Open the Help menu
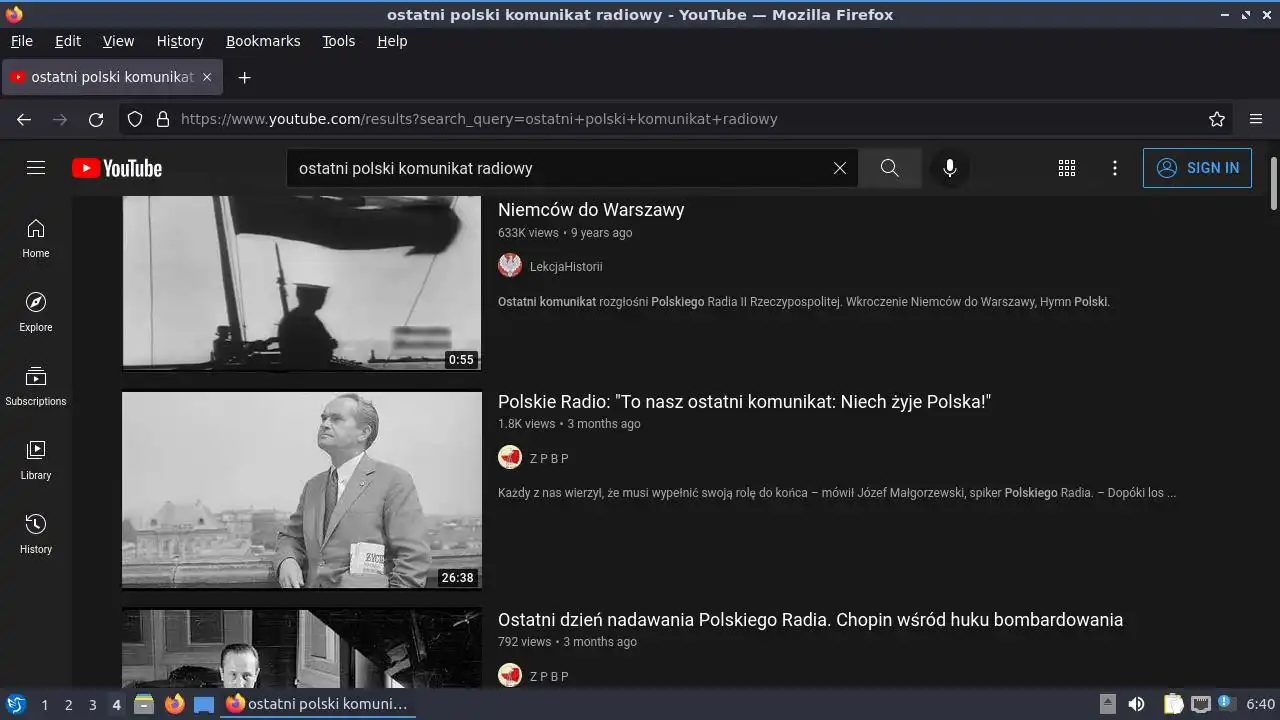1280x720 pixels. (x=392, y=41)
